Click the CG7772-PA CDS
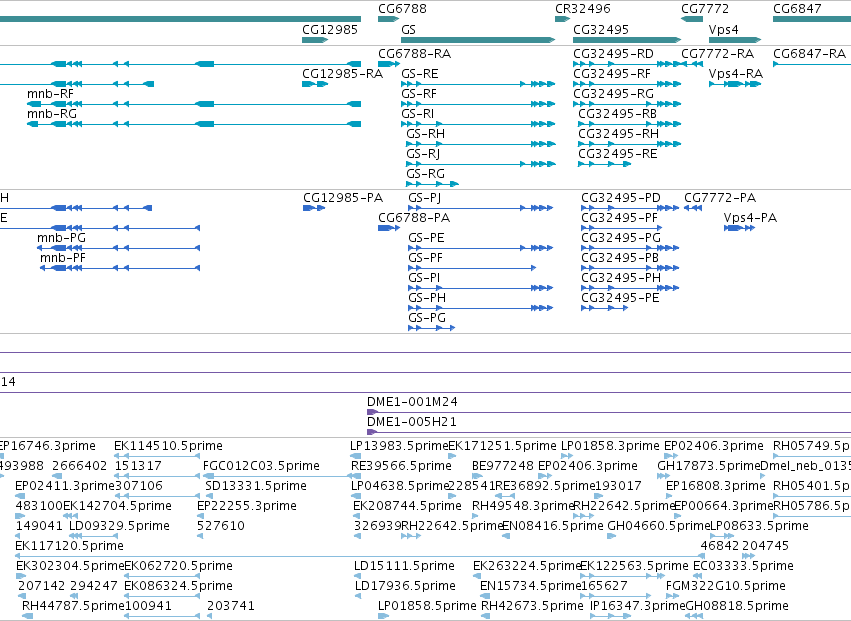This screenshot has width=851, height=621. coord(693,208)
